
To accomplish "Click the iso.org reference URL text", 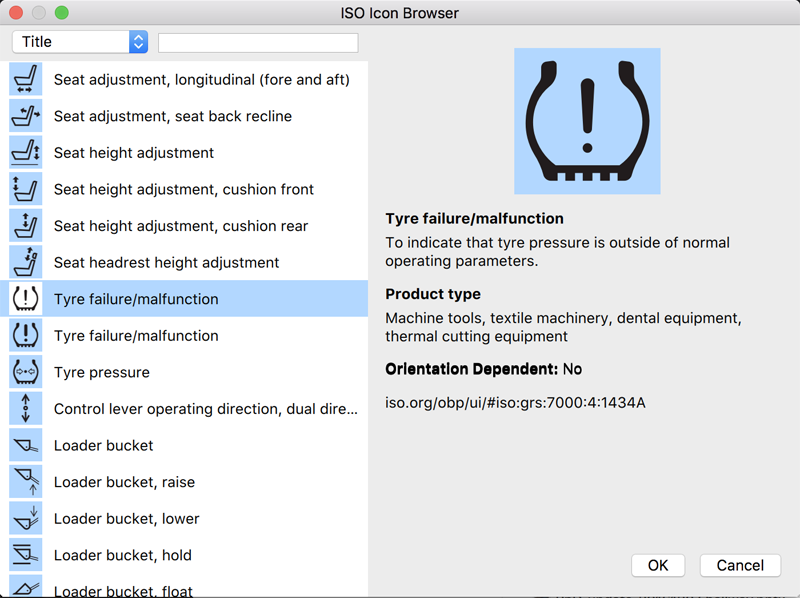I will click(x=515, y=403).
